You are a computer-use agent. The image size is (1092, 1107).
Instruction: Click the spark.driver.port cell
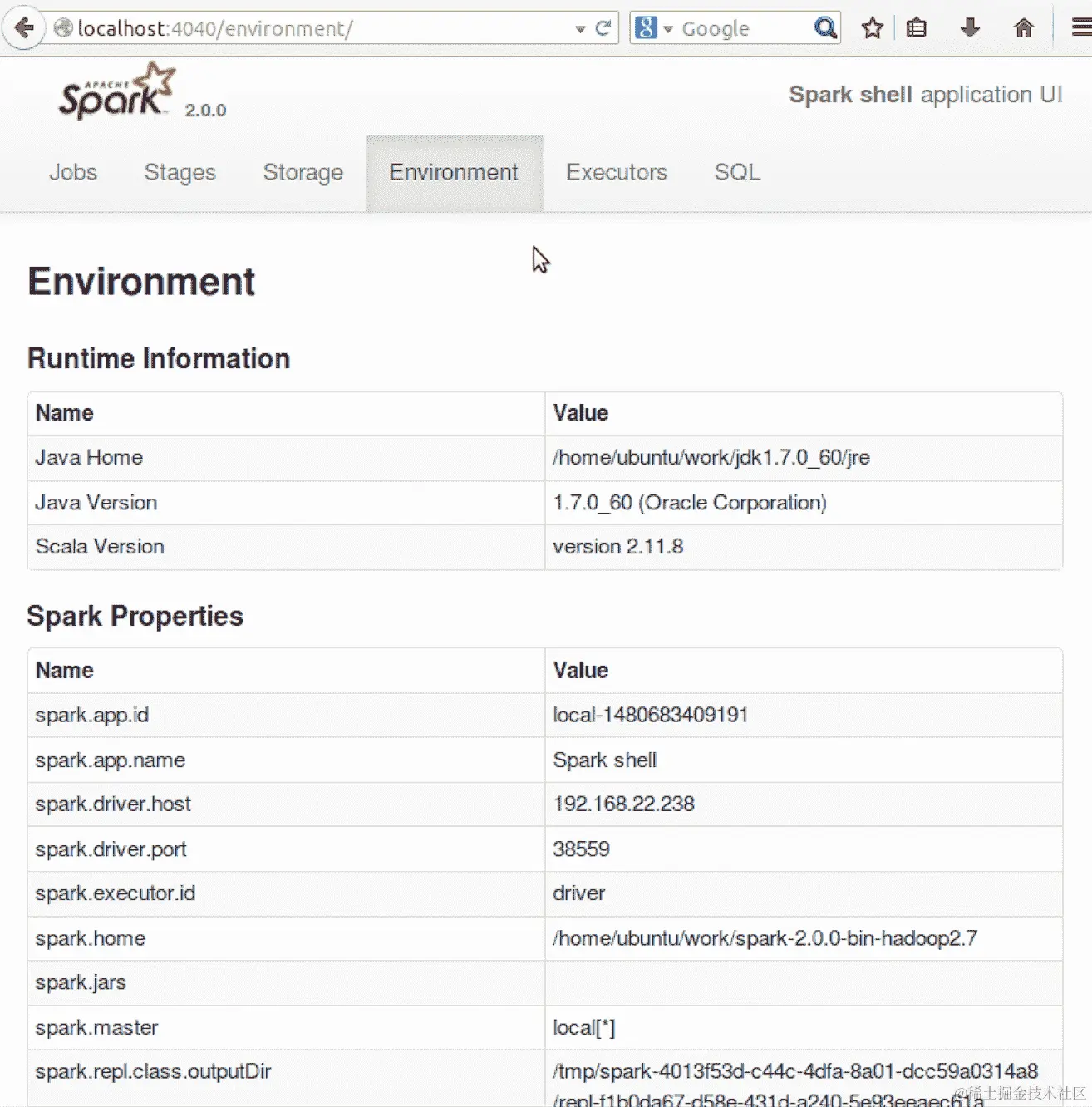286,849
